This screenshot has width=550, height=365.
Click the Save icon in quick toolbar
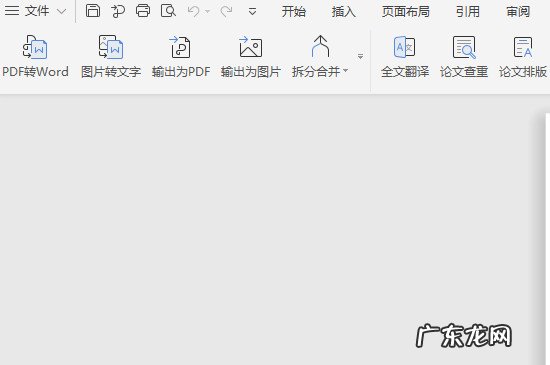click(x=93, y=11)
